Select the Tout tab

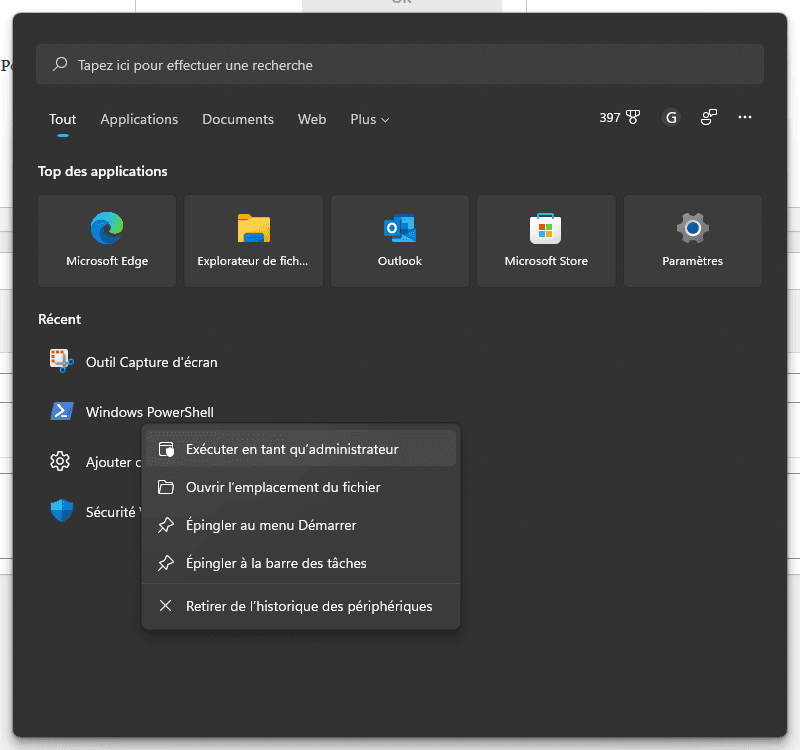63,119
